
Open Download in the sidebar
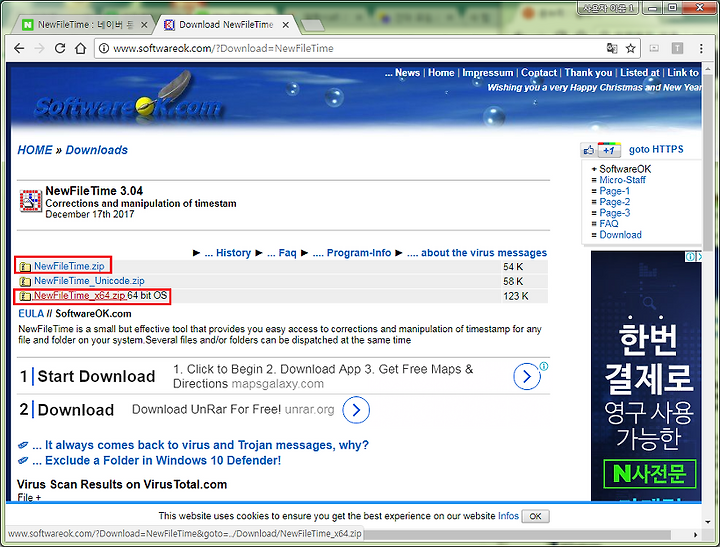tap(620, 235)
